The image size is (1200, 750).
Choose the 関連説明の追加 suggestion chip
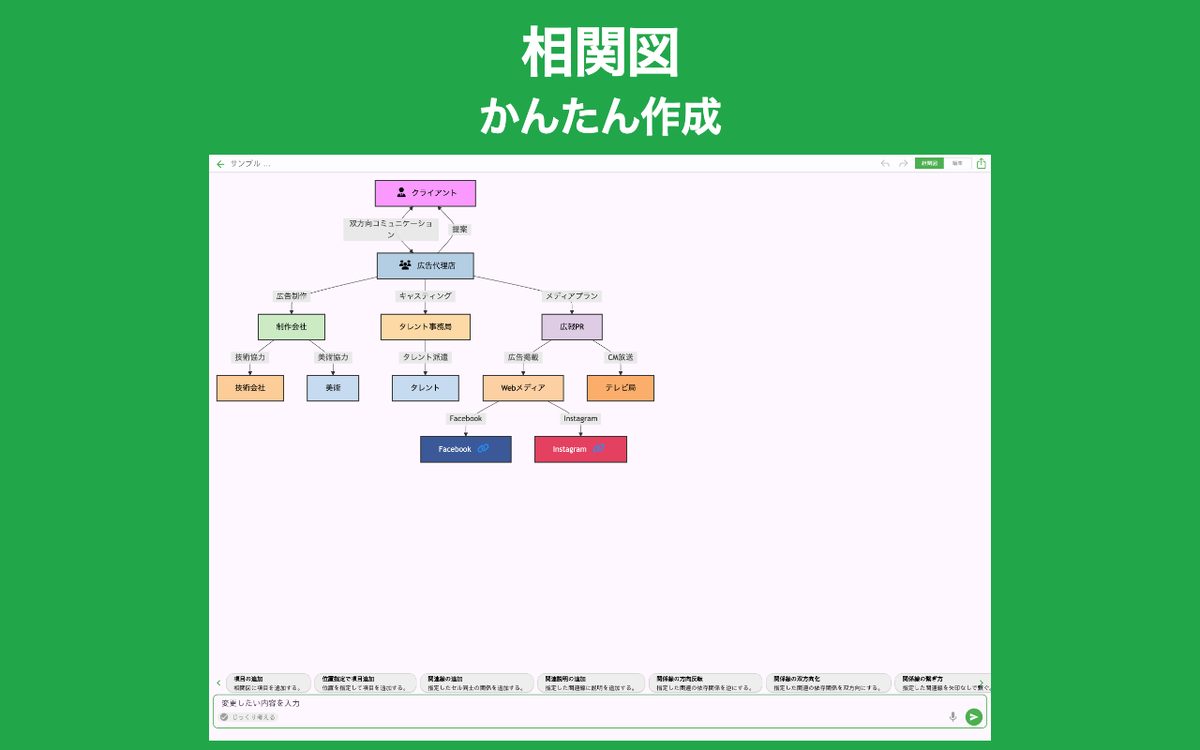(591, 683)
